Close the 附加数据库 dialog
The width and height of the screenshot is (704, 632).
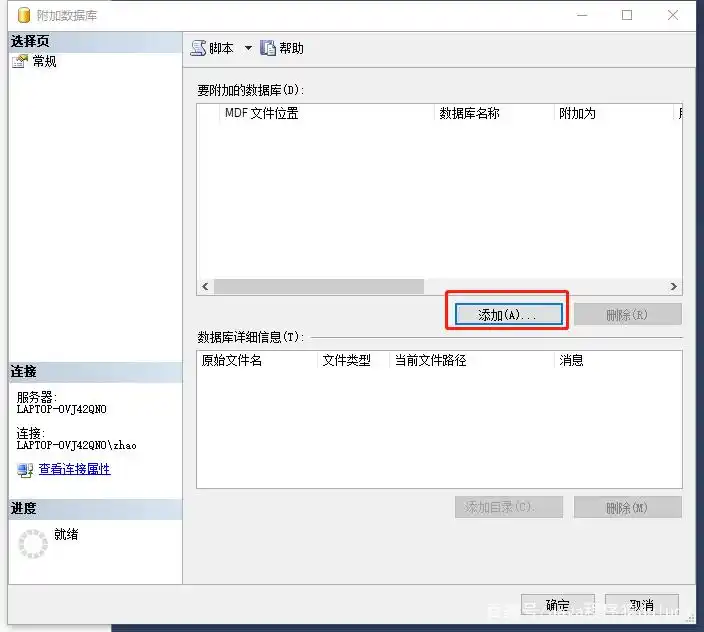(673, 15)
